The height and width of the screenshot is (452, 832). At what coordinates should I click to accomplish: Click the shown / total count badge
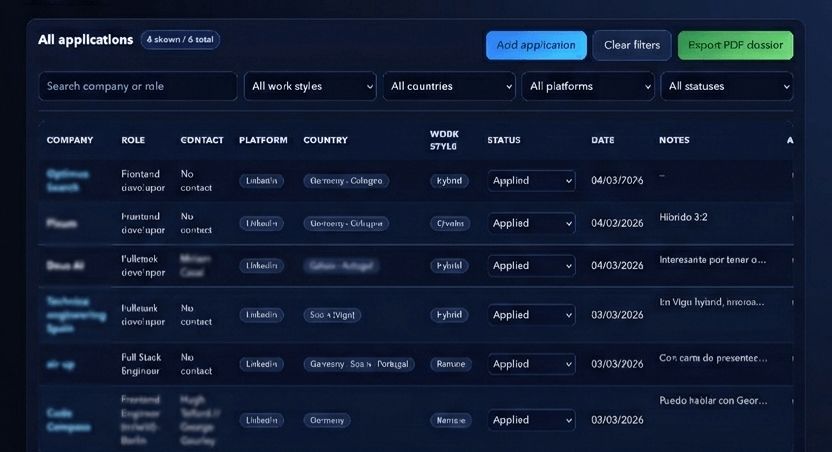(180, 40)
